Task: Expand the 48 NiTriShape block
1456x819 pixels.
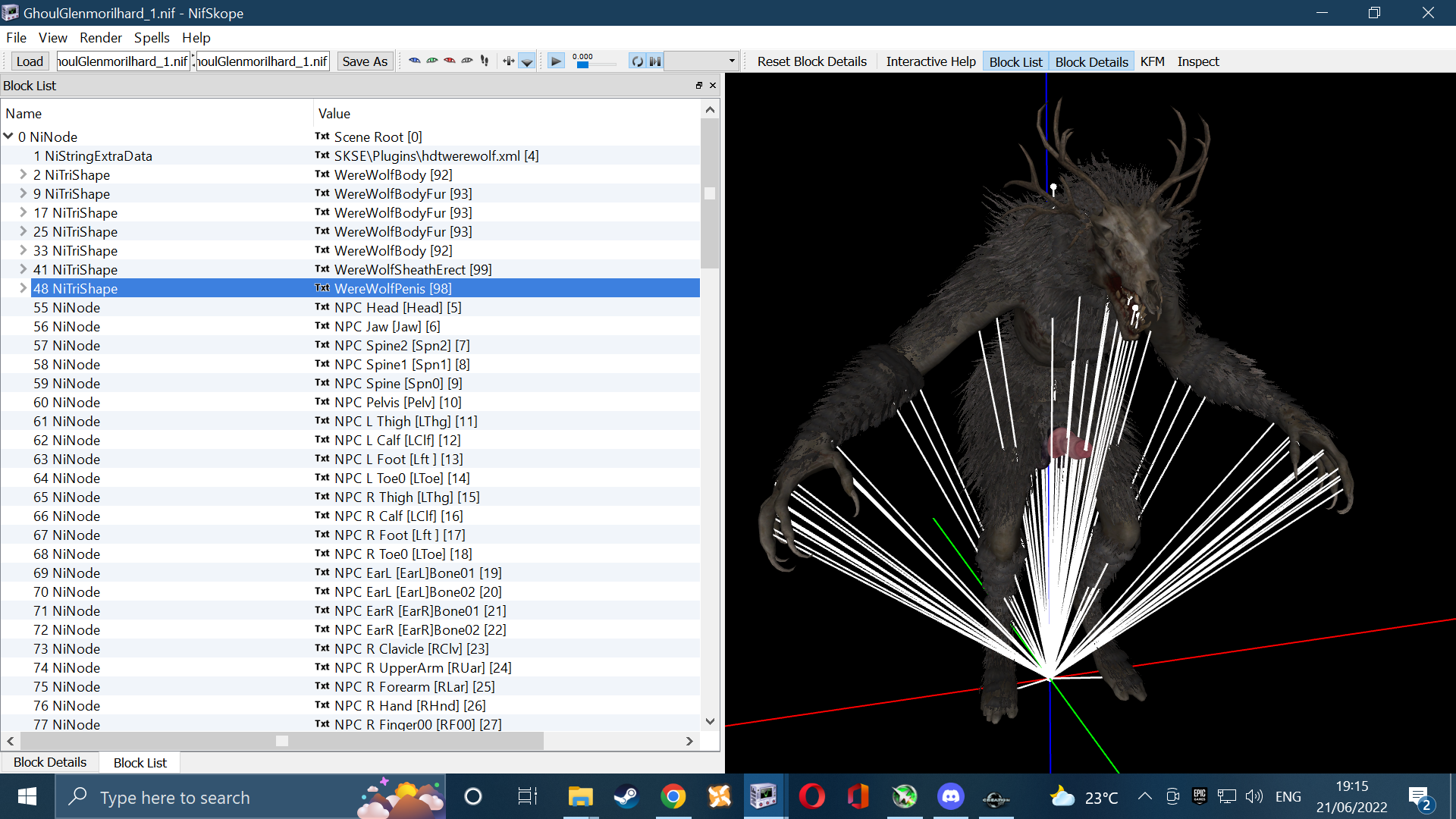Action: coord(24,288)
